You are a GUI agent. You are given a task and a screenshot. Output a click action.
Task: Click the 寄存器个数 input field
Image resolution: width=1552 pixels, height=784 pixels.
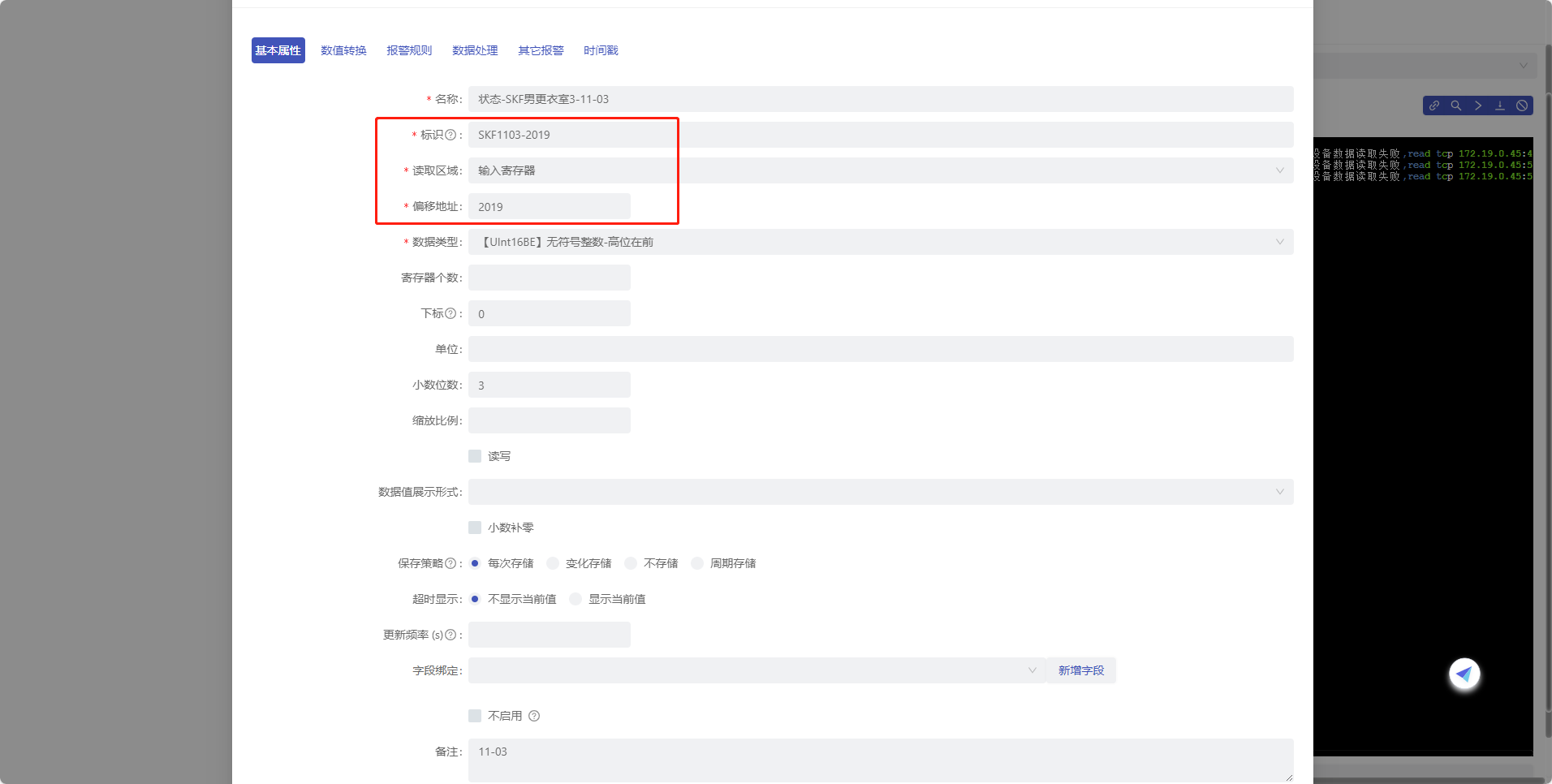click(550, 278)
